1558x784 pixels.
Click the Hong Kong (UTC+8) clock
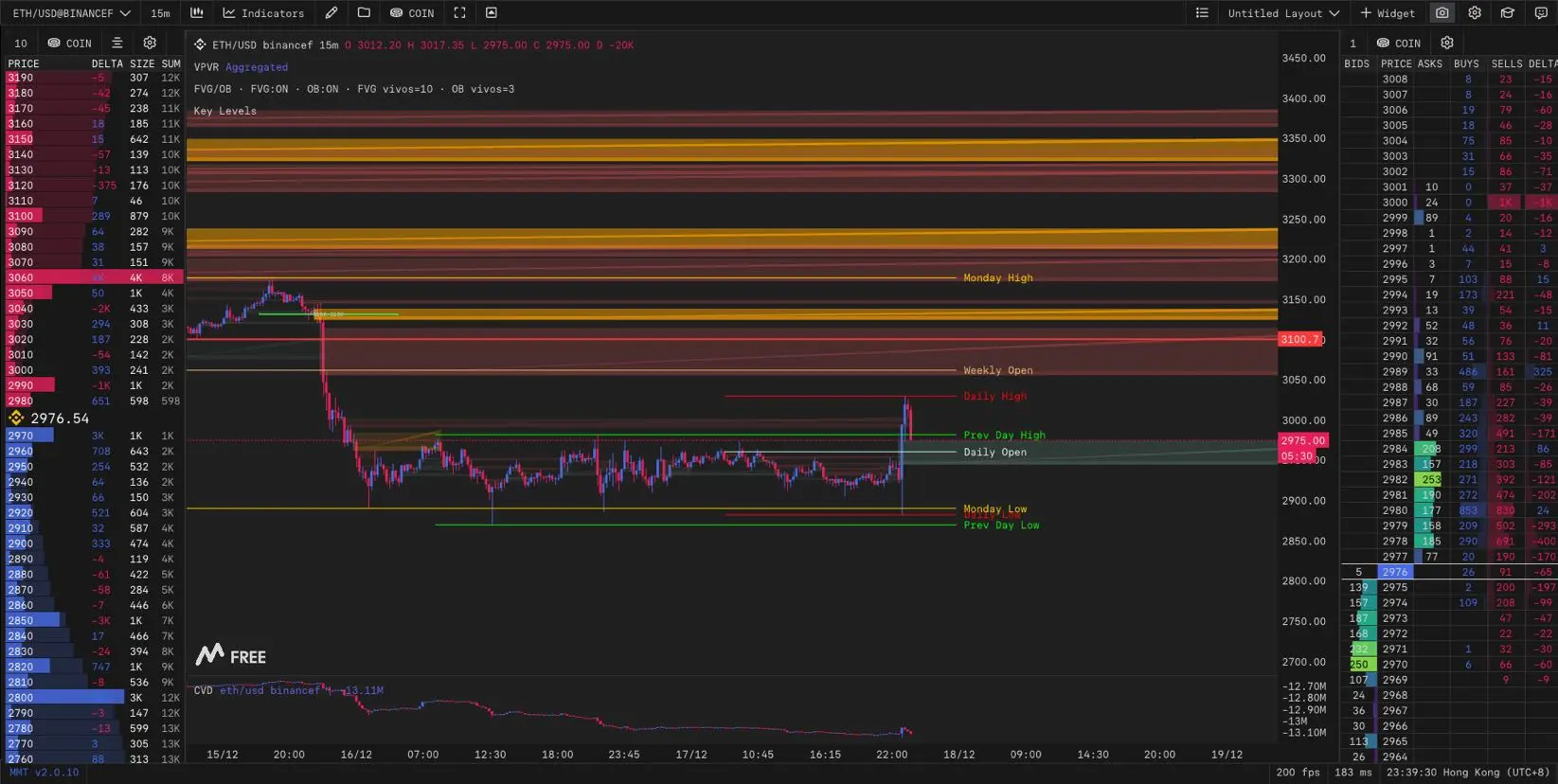click(x=1468, y=773)
